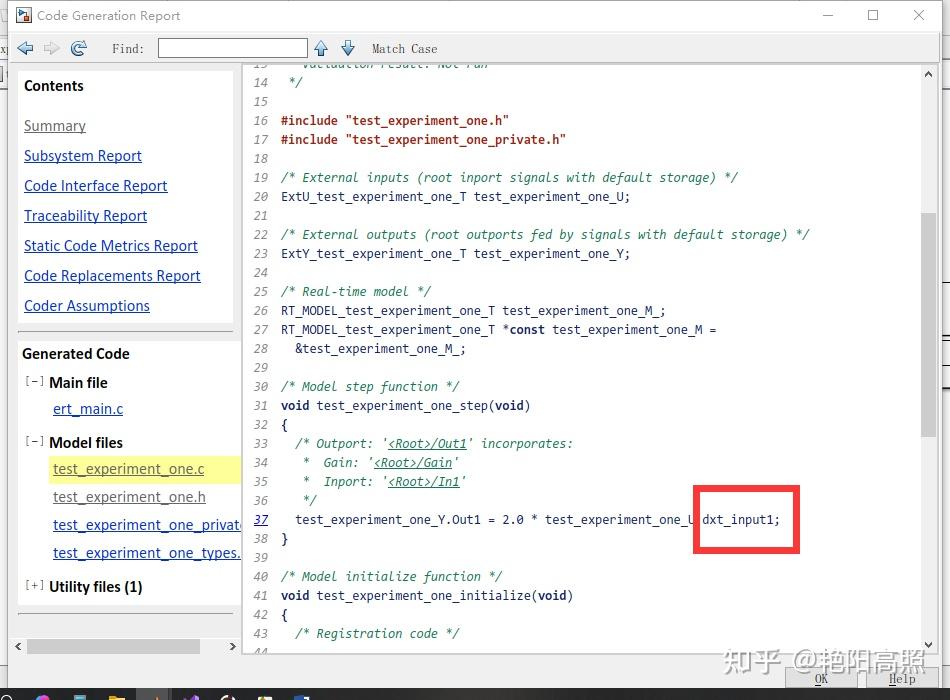
Task: Collapse the Model files section
Action: (x=33, y=441)
